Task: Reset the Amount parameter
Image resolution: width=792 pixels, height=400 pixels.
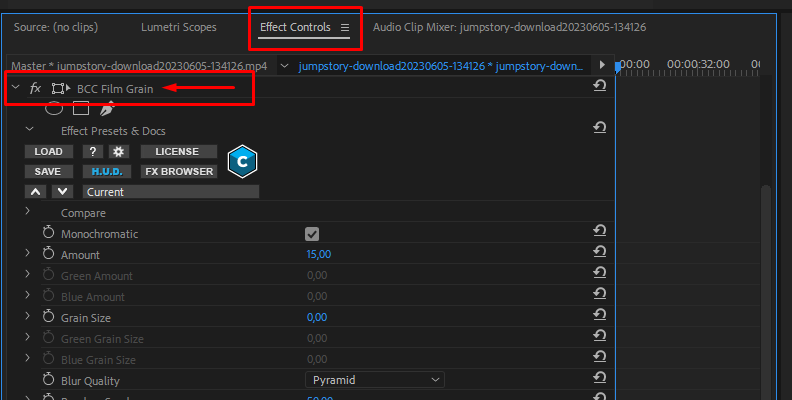Action: [600, 252]
